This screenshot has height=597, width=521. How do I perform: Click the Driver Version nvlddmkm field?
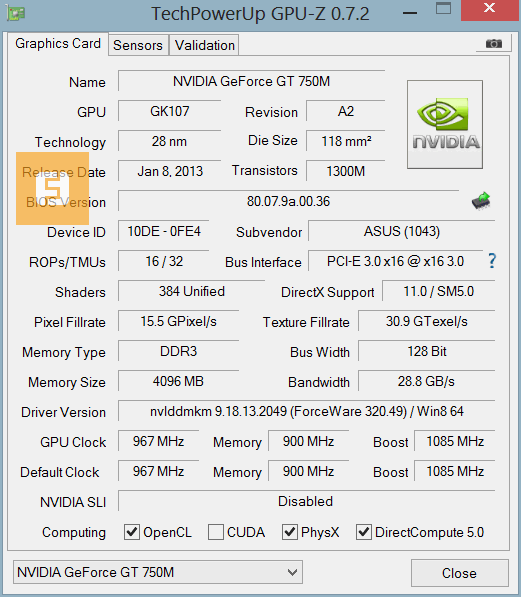coord(307,411)
